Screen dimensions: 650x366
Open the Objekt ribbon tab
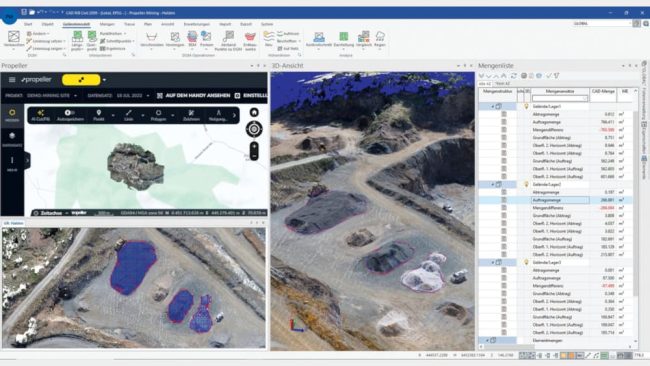[x=47, y=24]
